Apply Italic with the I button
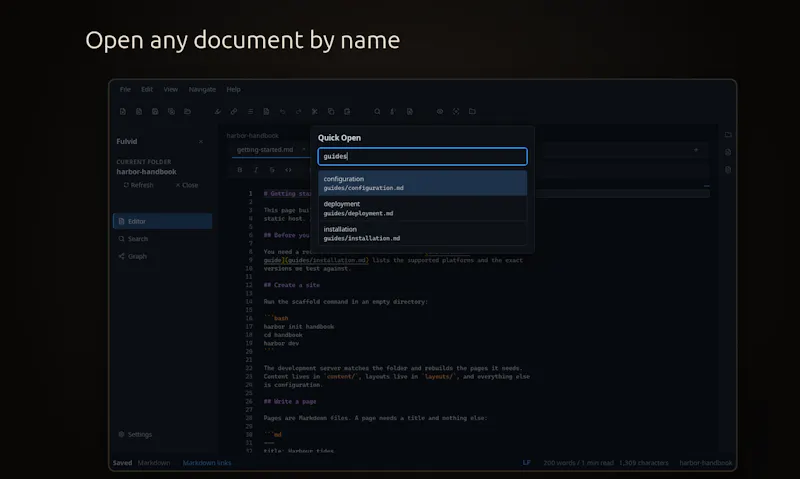 (256, 170)
